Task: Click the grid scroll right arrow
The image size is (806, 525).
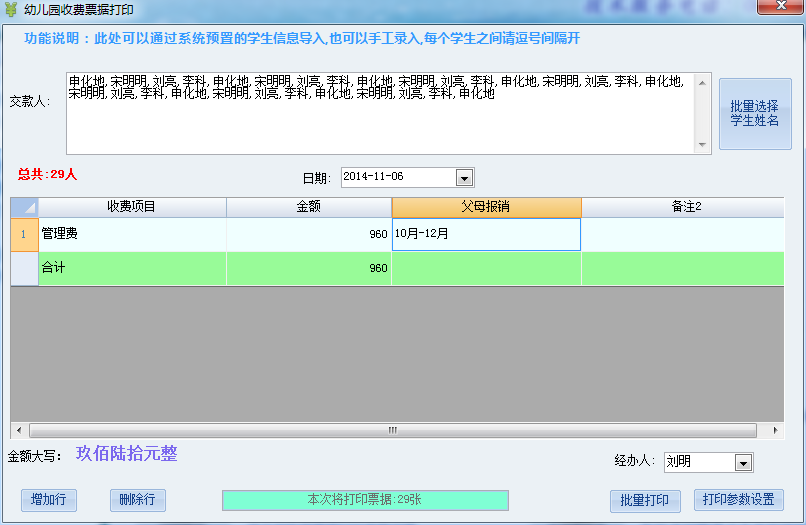Action: [x=775, y=430]
